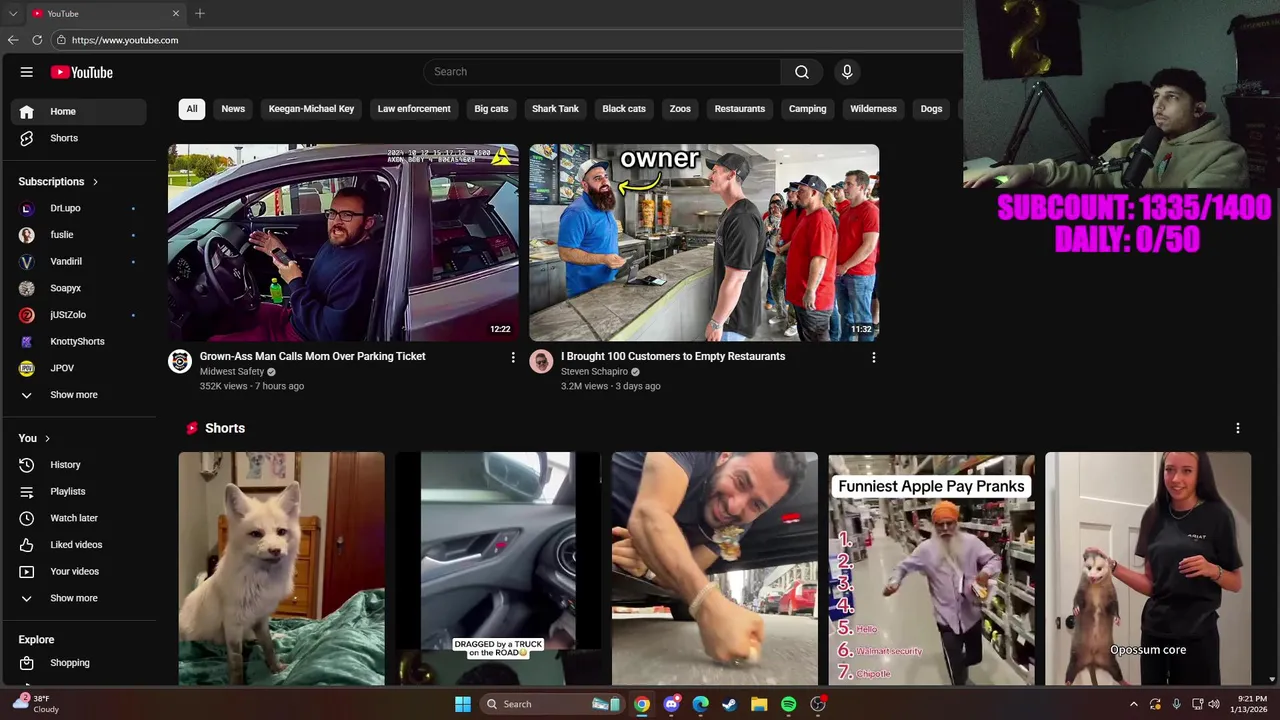1280x720 pixels.
Task: Open KnottyShorts subscription channel
Action: (79, 341)
